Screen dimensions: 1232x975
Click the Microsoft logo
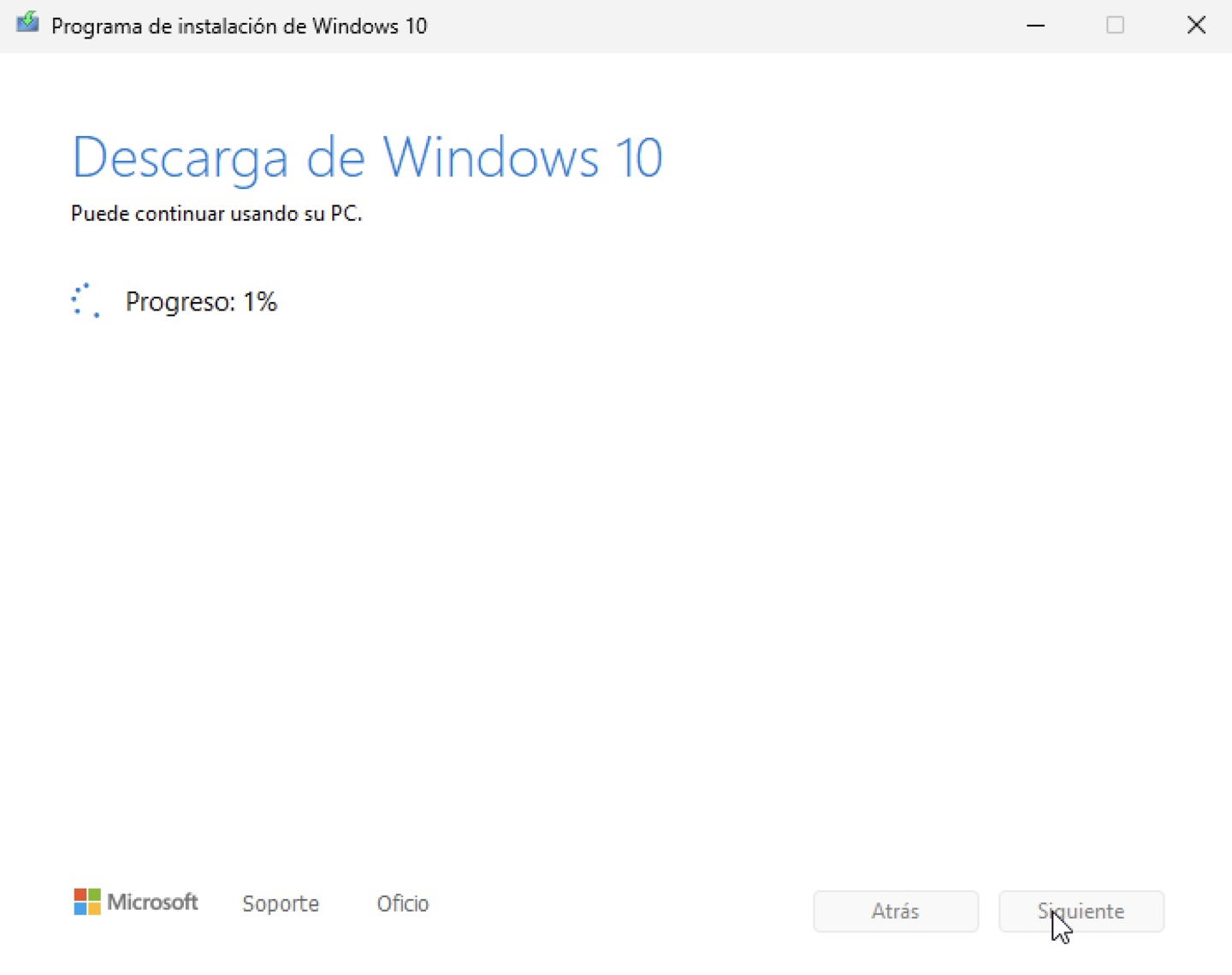coord(136,902)
